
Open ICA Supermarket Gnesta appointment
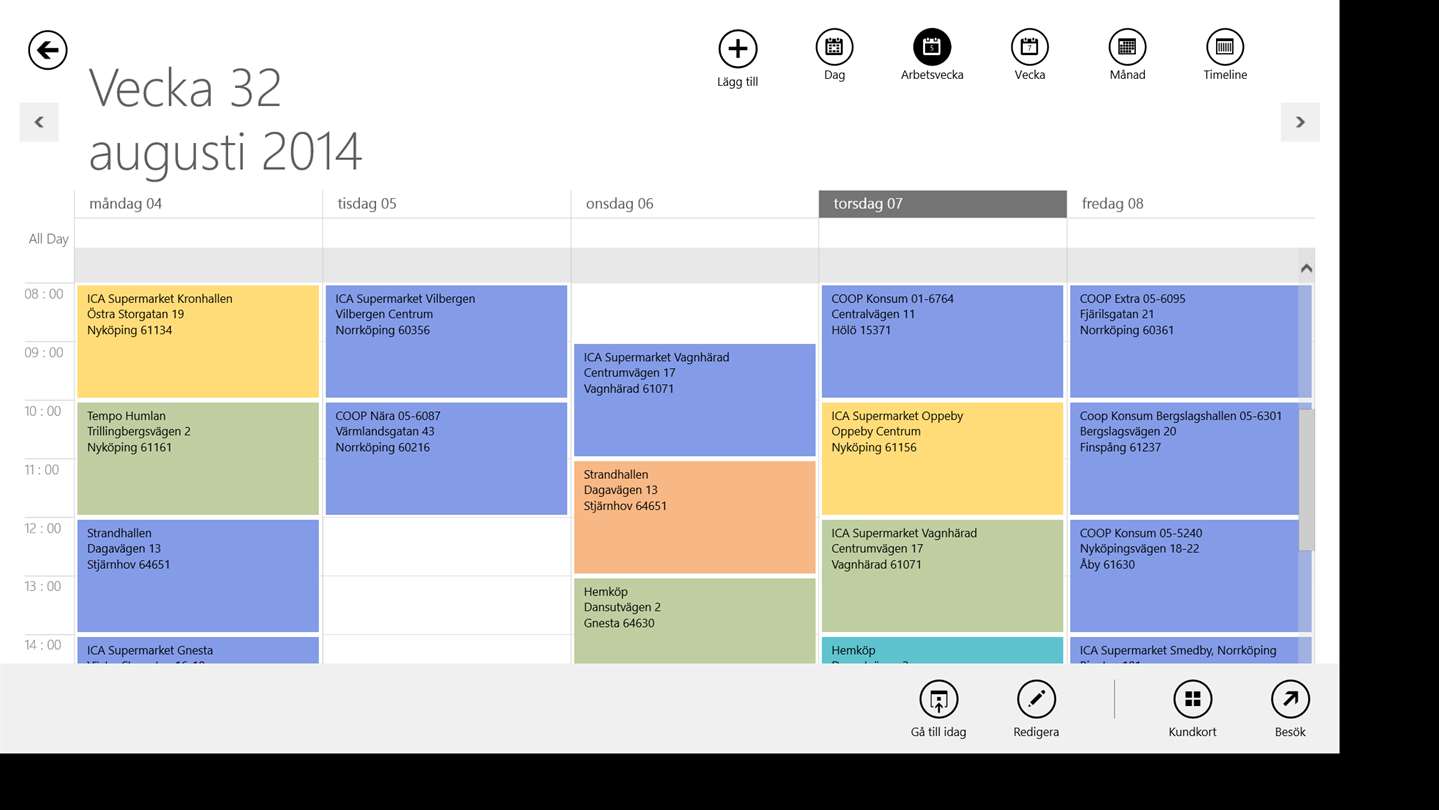(x=198, y=650)
